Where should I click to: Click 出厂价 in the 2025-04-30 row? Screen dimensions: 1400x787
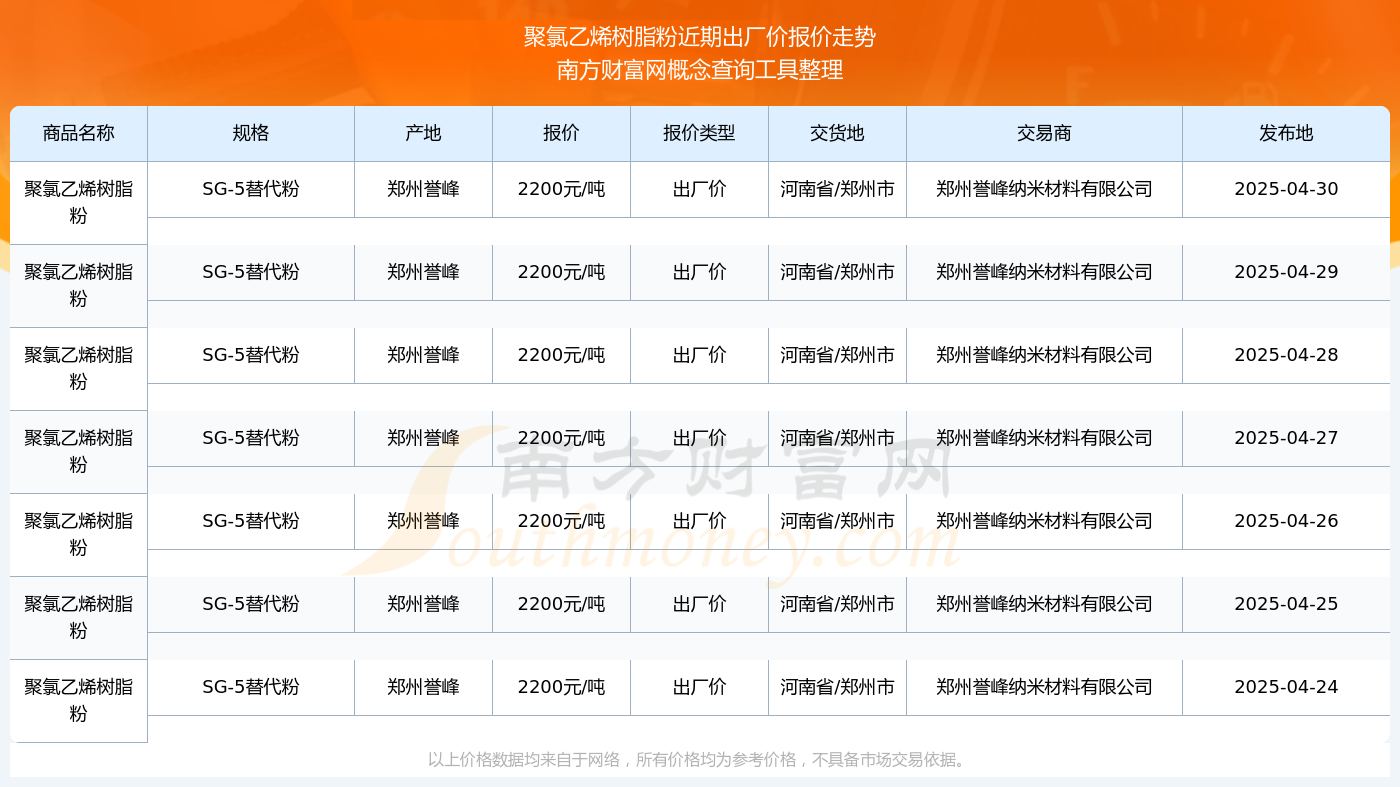(699, 189)
